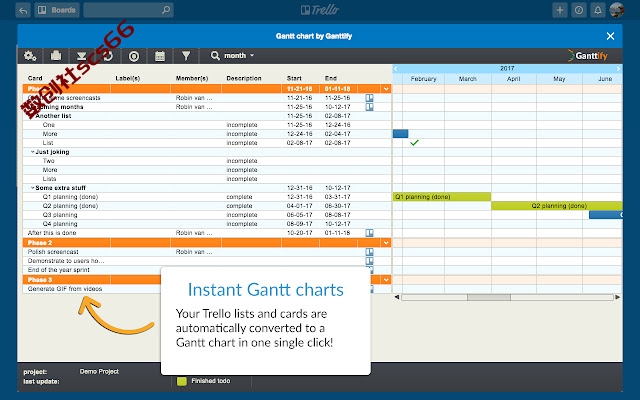
Task: Click the February month header
Action: click(423, 79)
